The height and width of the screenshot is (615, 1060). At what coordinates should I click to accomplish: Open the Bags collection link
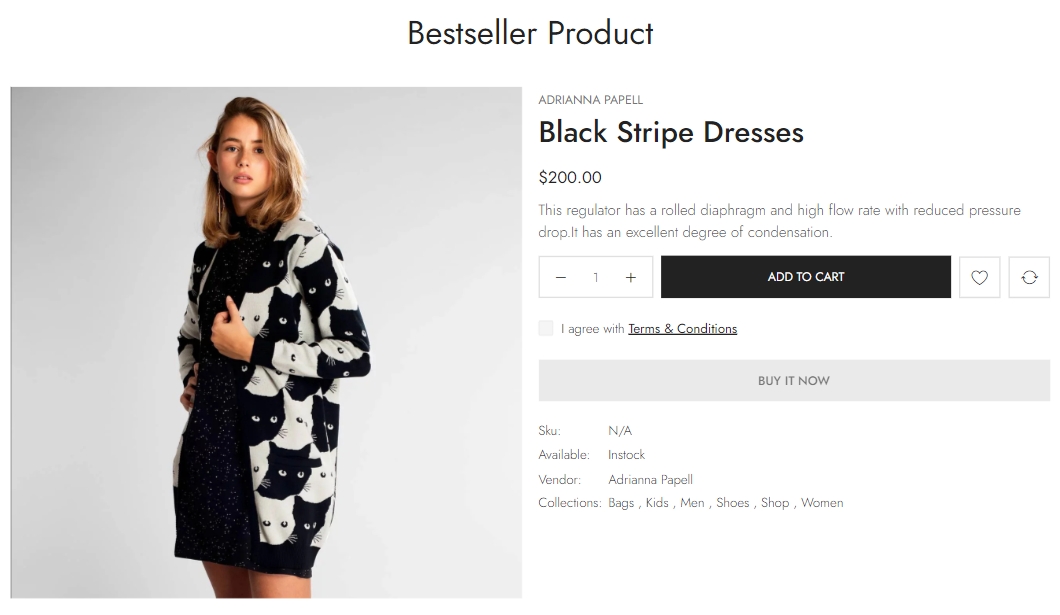621,503
